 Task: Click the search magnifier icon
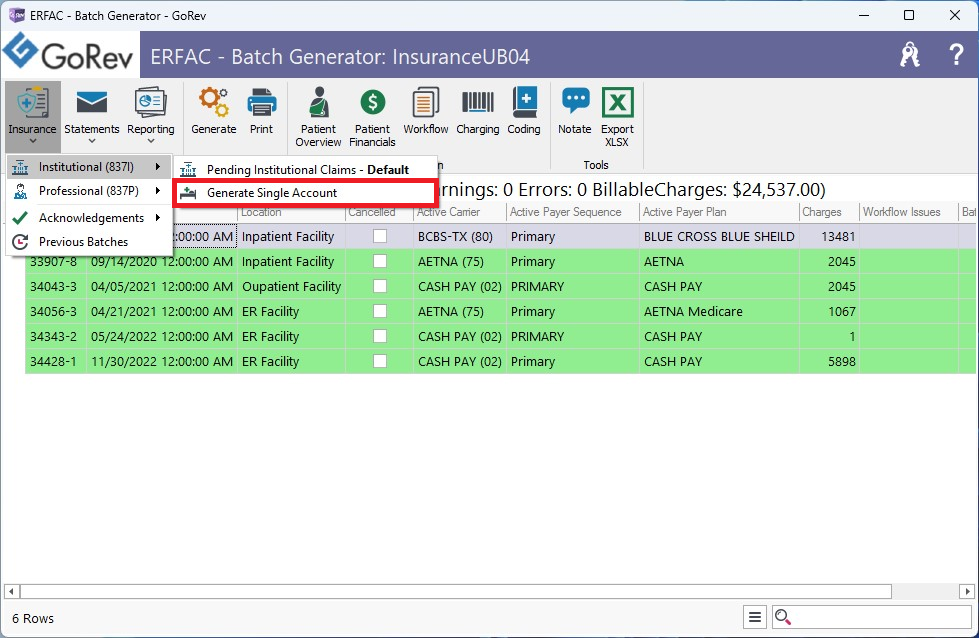pyautogui.click(x=782, y=617)
